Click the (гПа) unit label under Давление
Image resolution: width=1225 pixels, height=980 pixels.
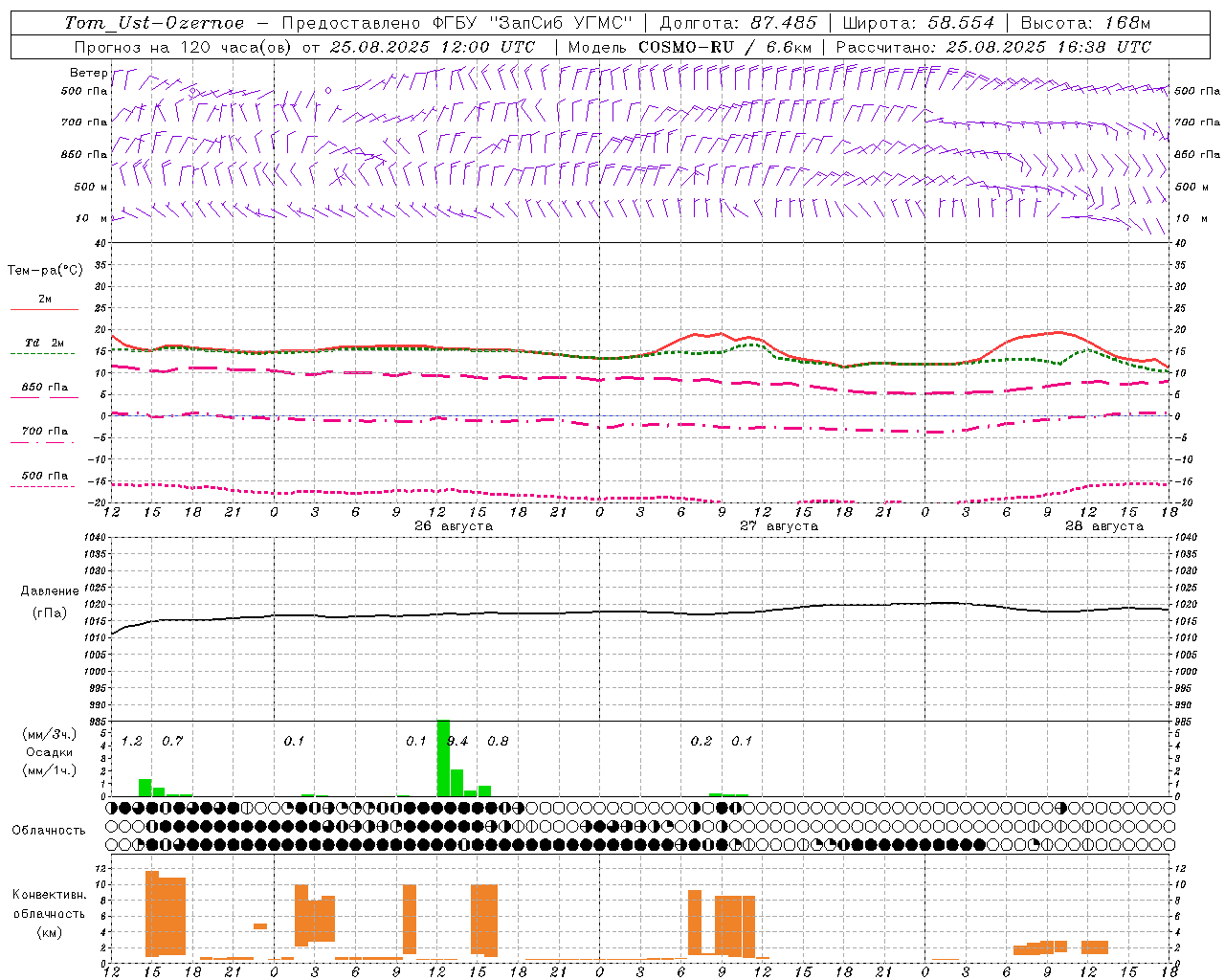[50, 612]
